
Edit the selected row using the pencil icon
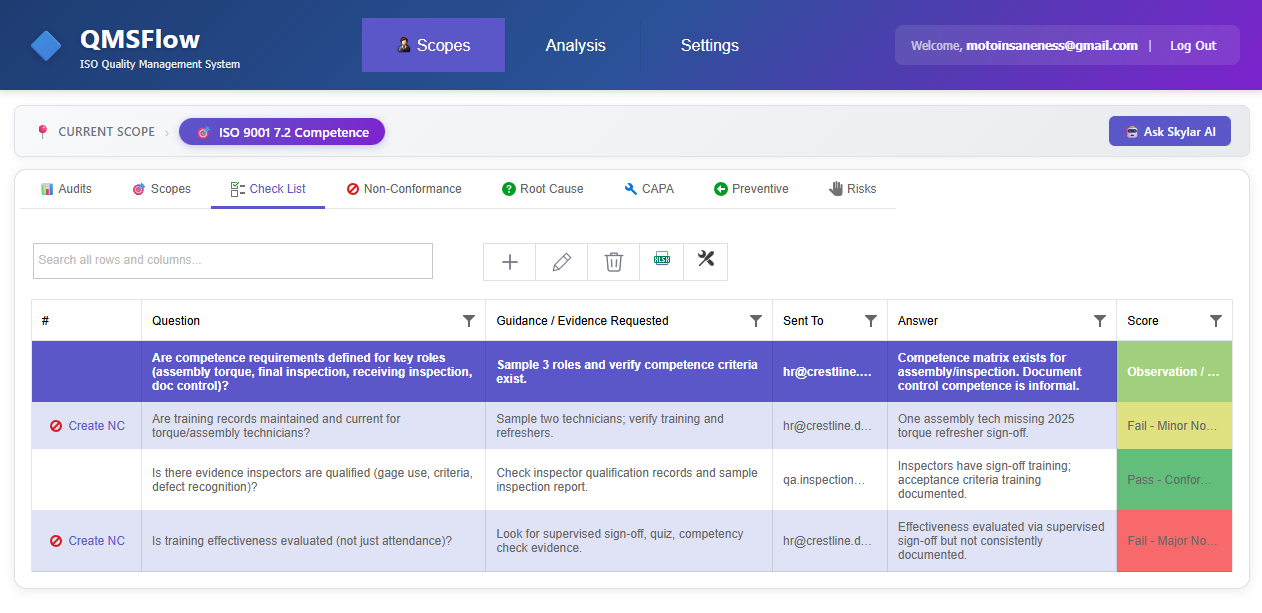pos(561,261)
